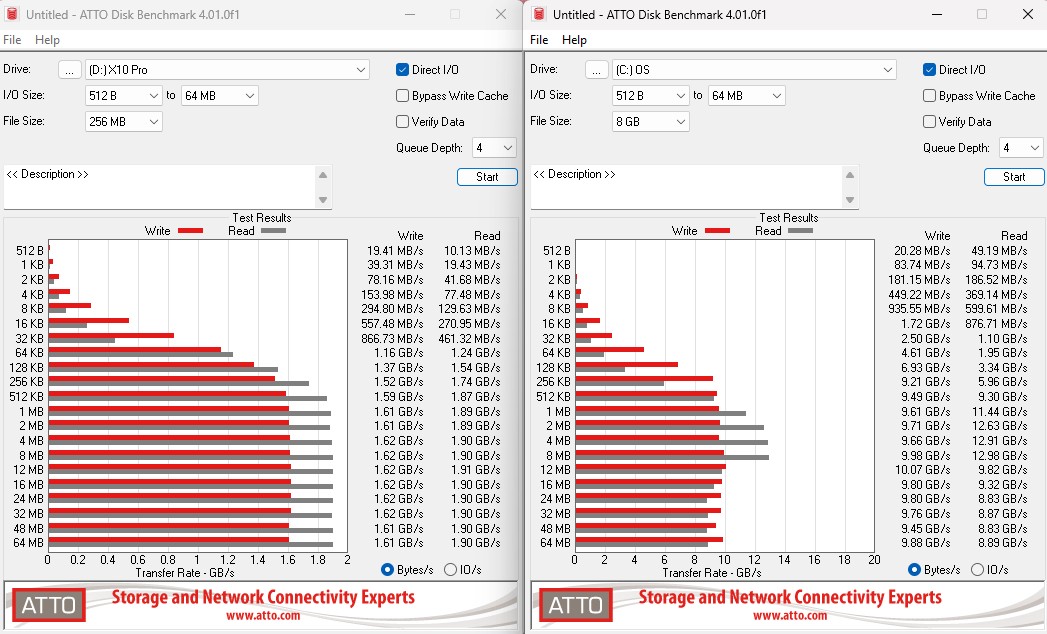
Task: Click ATTO logo in right window banner
Action: 576,605
